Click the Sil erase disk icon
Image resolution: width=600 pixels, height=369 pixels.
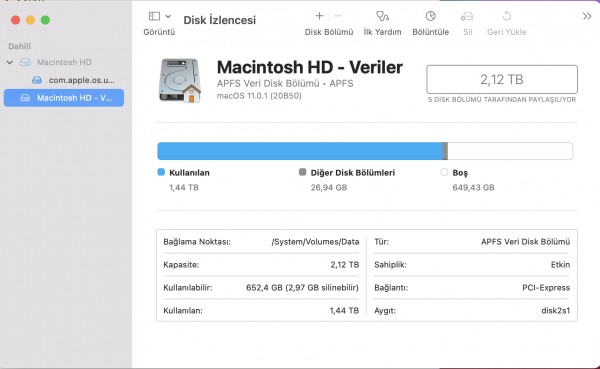467,16
